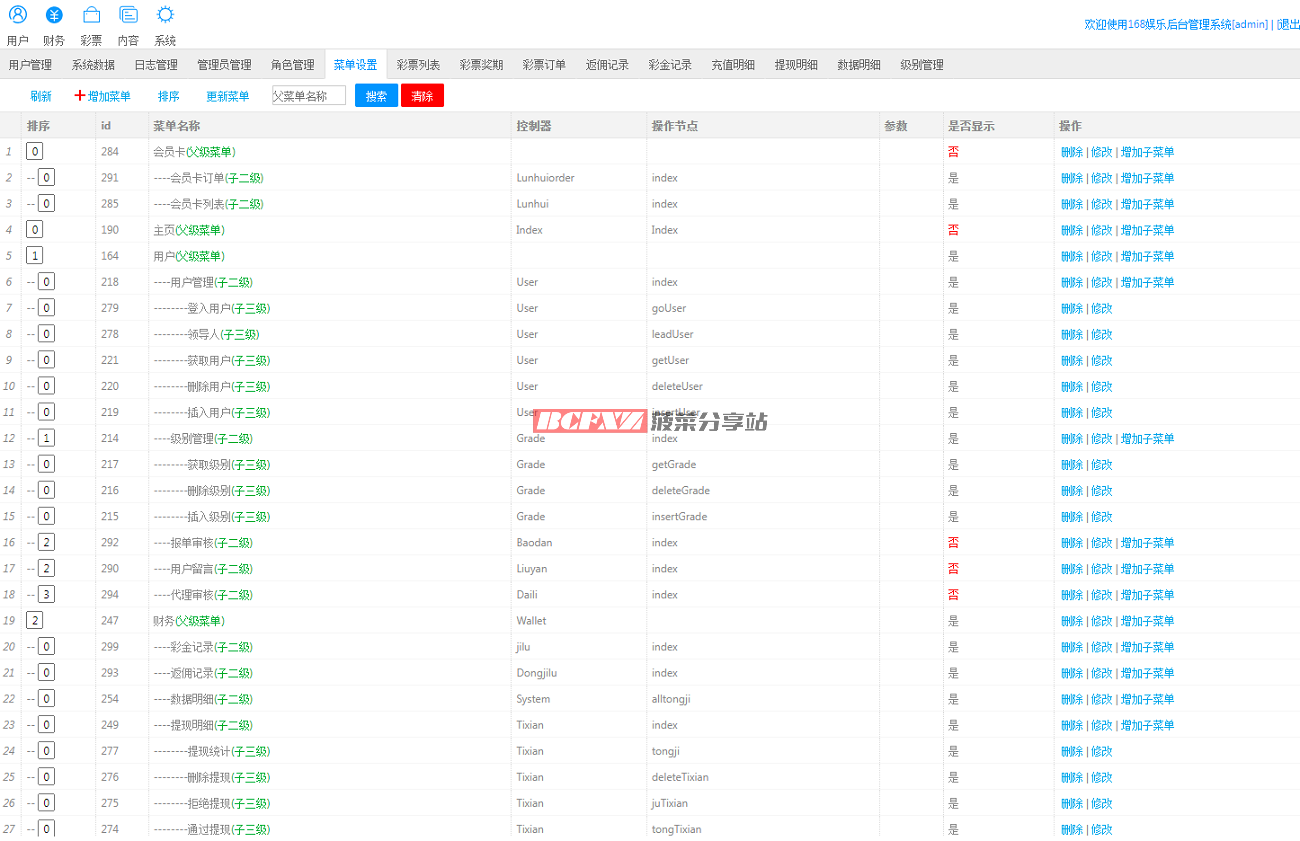Image resolution: width=1300 pixels, height=841 pixels.
Task: Click the 排序 link in the toolbar
Action: click(x=169, y=96)
